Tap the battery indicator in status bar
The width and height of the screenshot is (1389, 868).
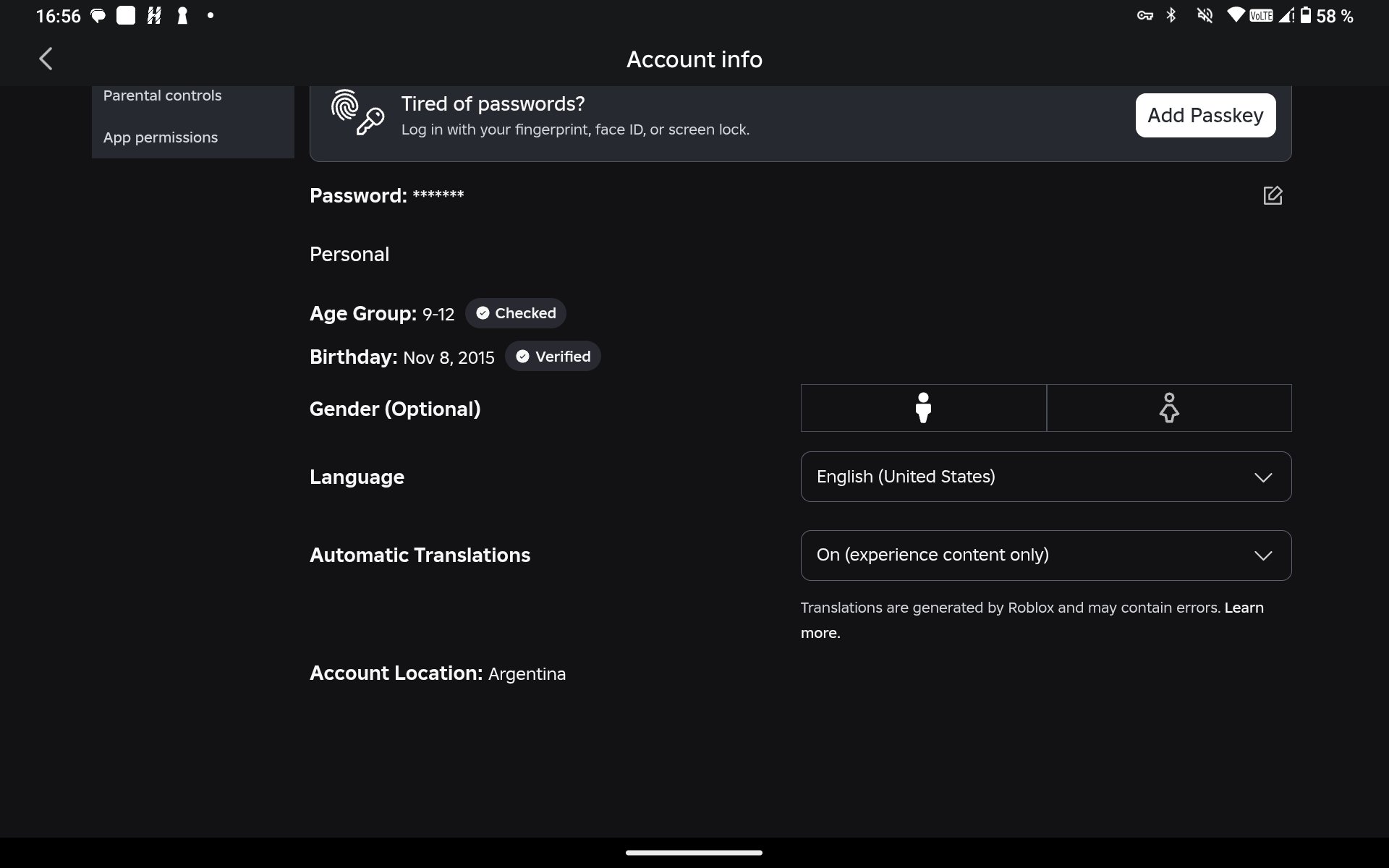(1305, 15)
